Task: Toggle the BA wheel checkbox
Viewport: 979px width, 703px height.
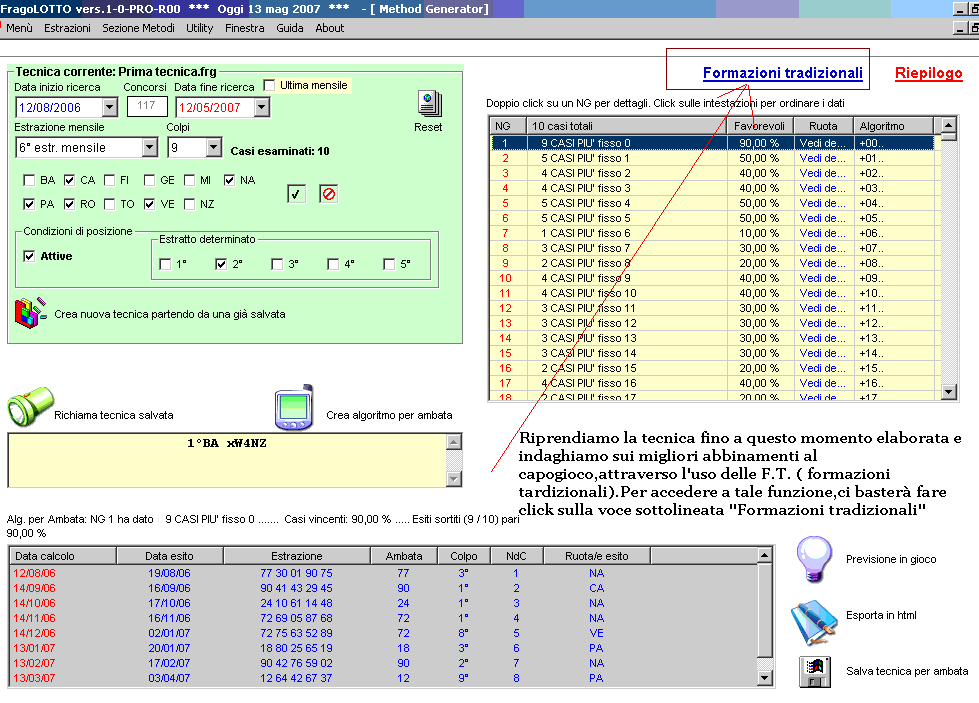Action: [x=29, y=181]
